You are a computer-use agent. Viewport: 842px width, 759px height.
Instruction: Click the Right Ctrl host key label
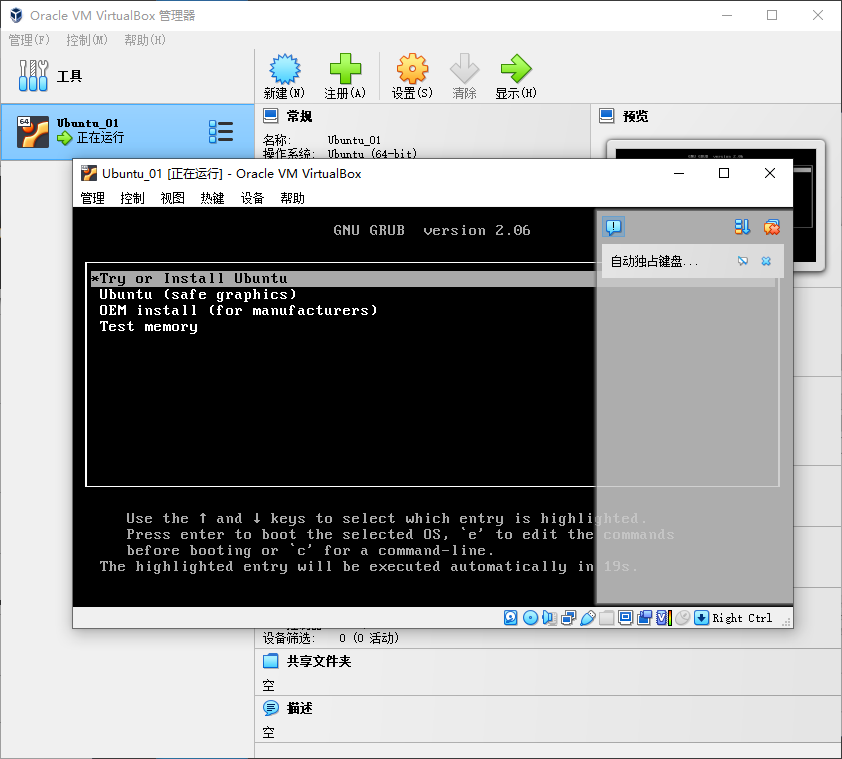tap(742, 618)
